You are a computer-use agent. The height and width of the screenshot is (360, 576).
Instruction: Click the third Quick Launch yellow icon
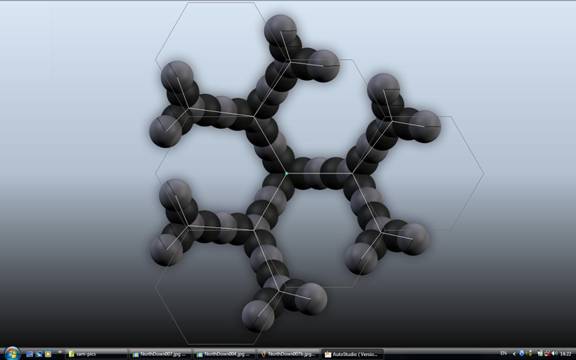pos(48,354)
